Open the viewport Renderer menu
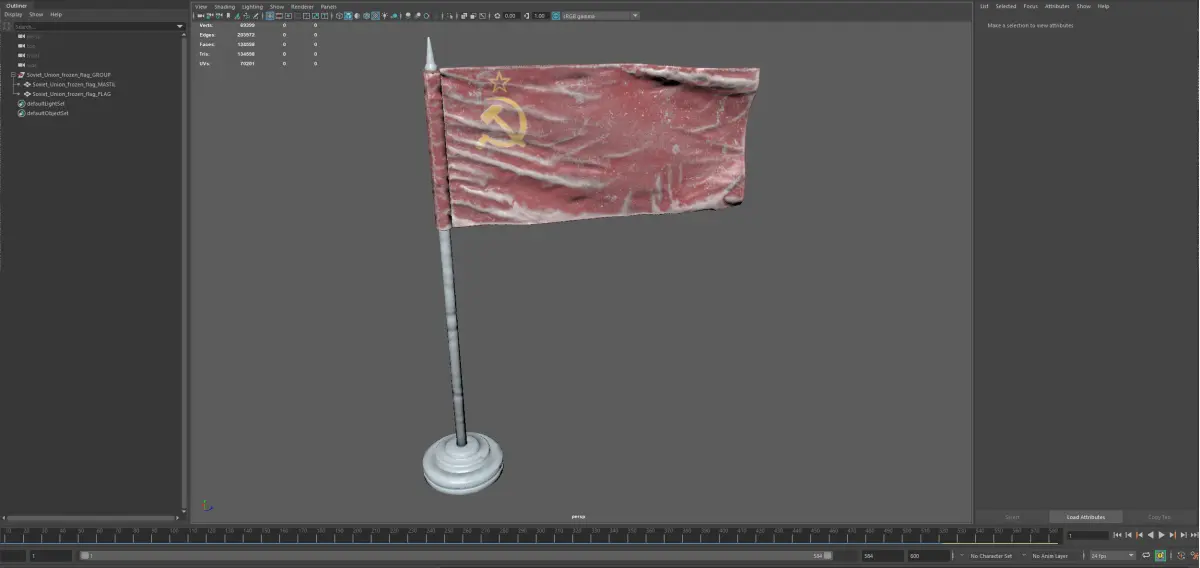The image size is (1200, 568). tap(302, 6)
